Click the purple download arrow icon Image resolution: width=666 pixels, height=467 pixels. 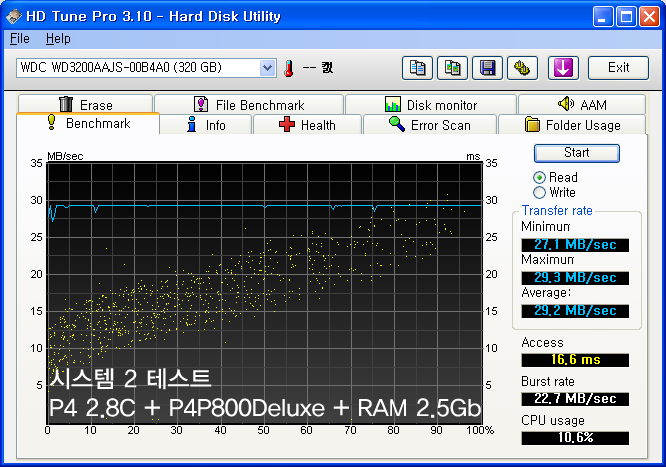click(x=563, y=68)
